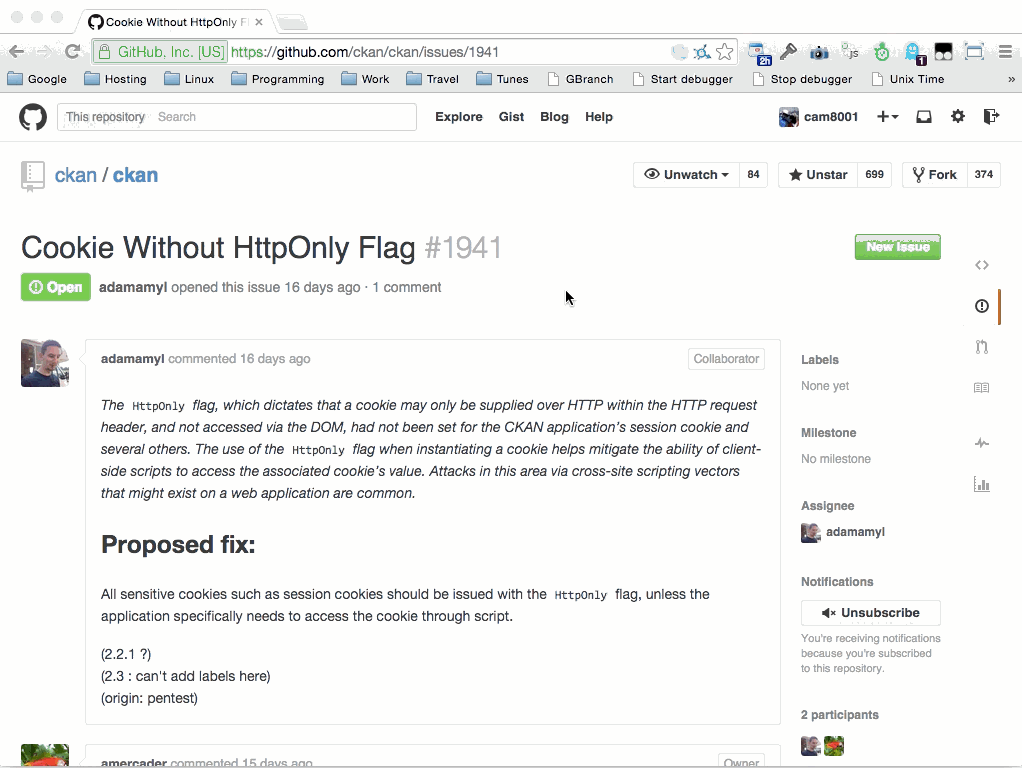The width and height of the screenshot is (1022, 768).
Task: Open the Unwatch dropdown
Action: click(686, 175)
